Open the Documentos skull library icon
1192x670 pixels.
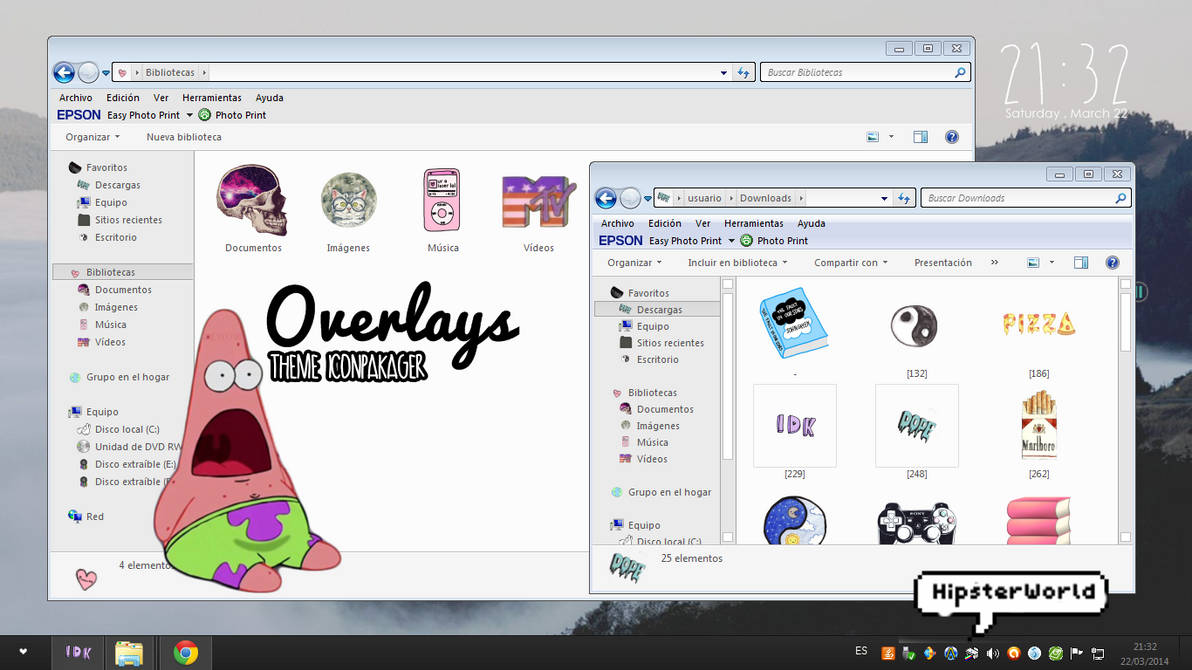252,200
